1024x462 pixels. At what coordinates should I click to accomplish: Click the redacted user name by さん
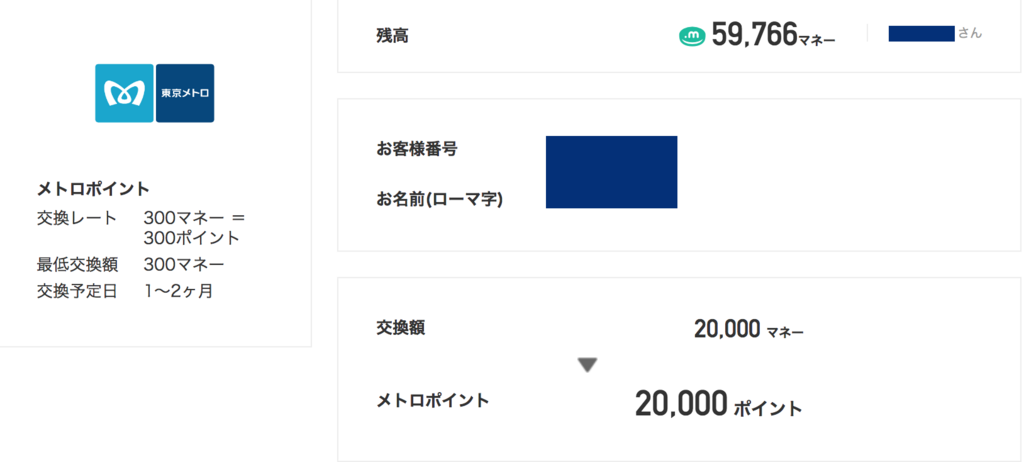click(921, 33)
